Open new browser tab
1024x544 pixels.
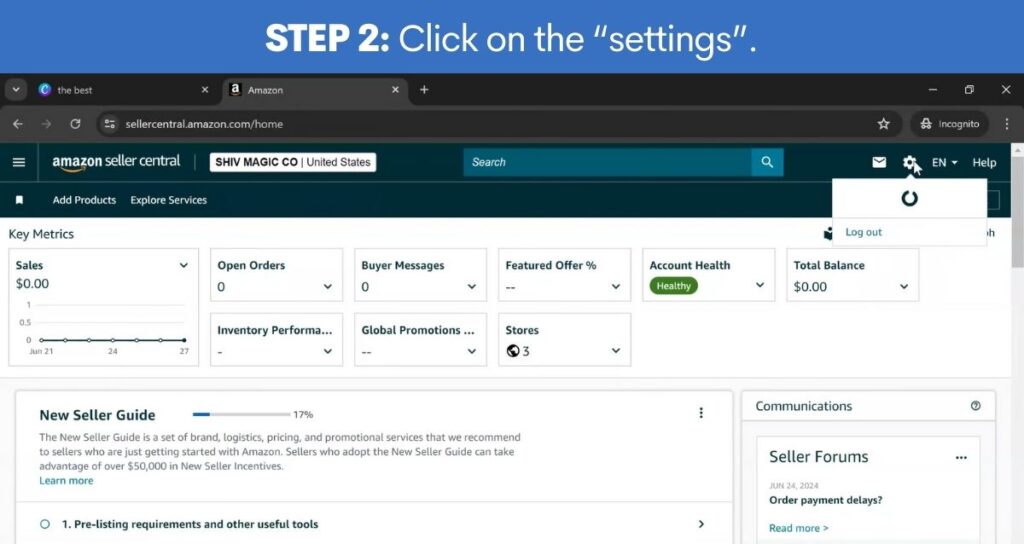tap(424, 89)
